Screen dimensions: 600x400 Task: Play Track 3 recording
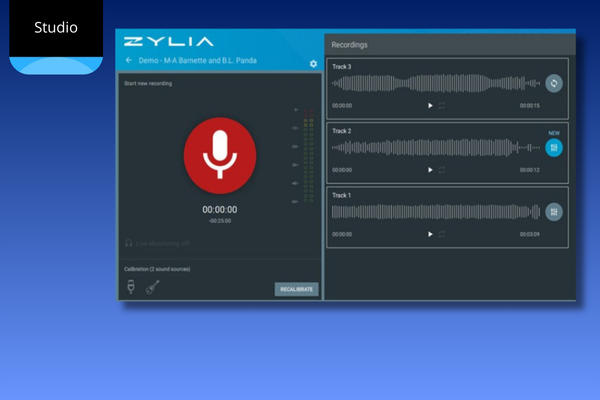tap(430, 106)
